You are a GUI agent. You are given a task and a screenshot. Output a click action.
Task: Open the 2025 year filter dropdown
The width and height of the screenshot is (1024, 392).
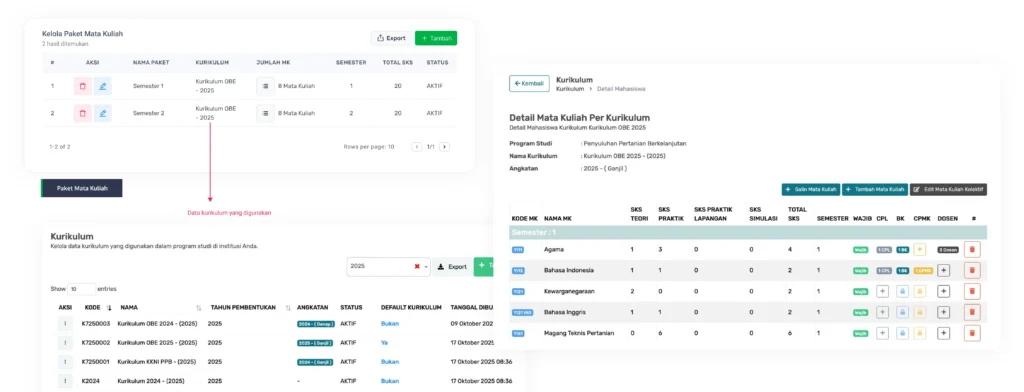pos(389,267)
